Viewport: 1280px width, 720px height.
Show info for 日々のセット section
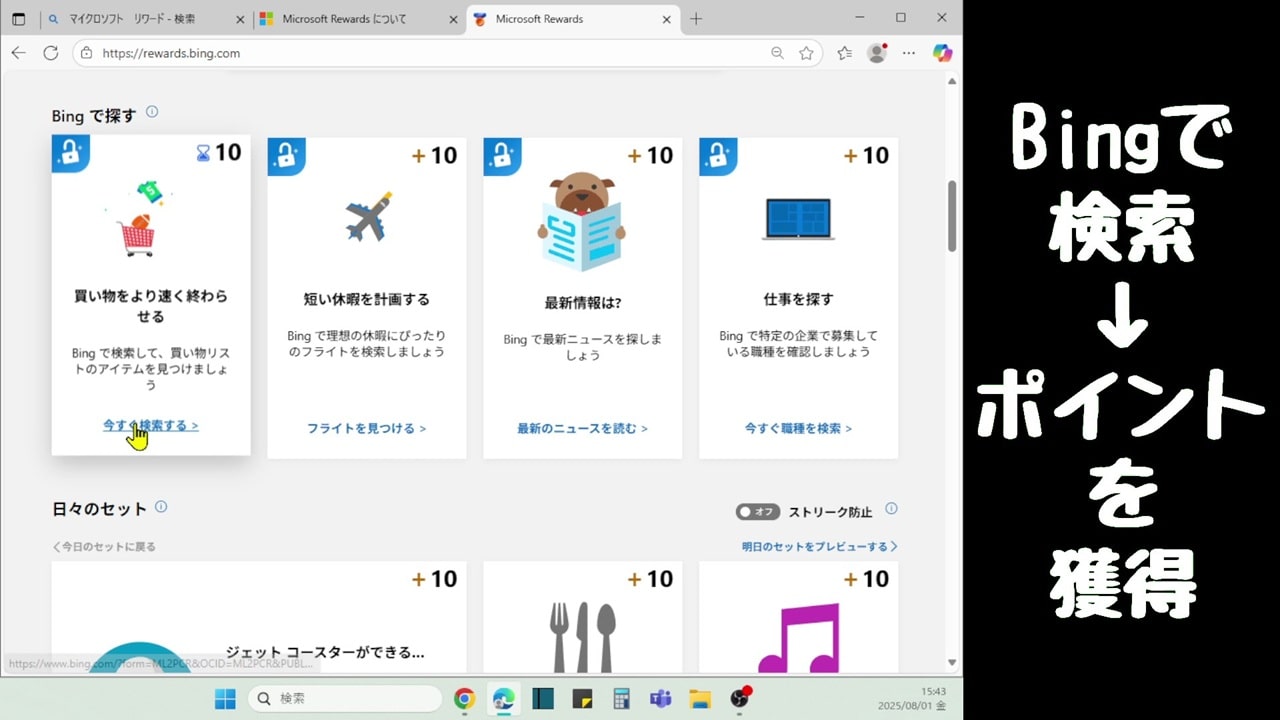click(161, 507)
